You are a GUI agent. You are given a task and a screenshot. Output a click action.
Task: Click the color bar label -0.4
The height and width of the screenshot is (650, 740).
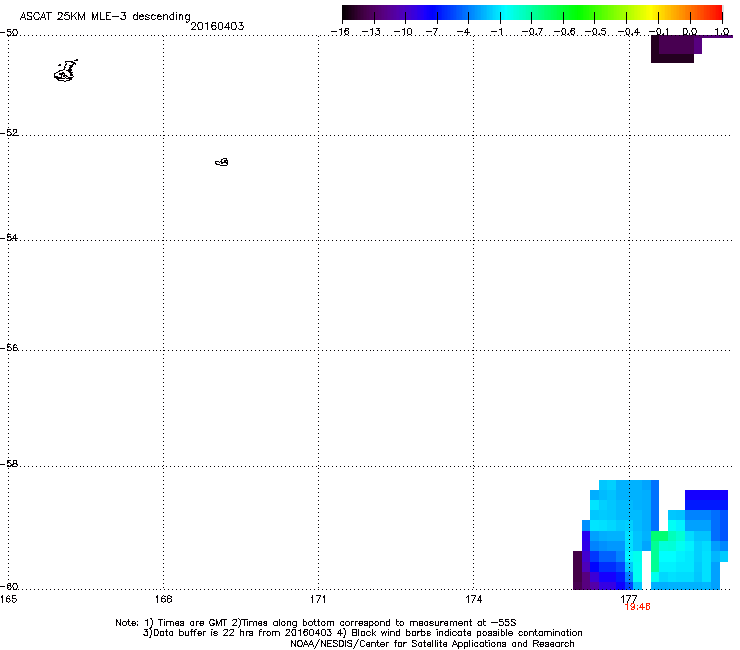tap(628, 32)
